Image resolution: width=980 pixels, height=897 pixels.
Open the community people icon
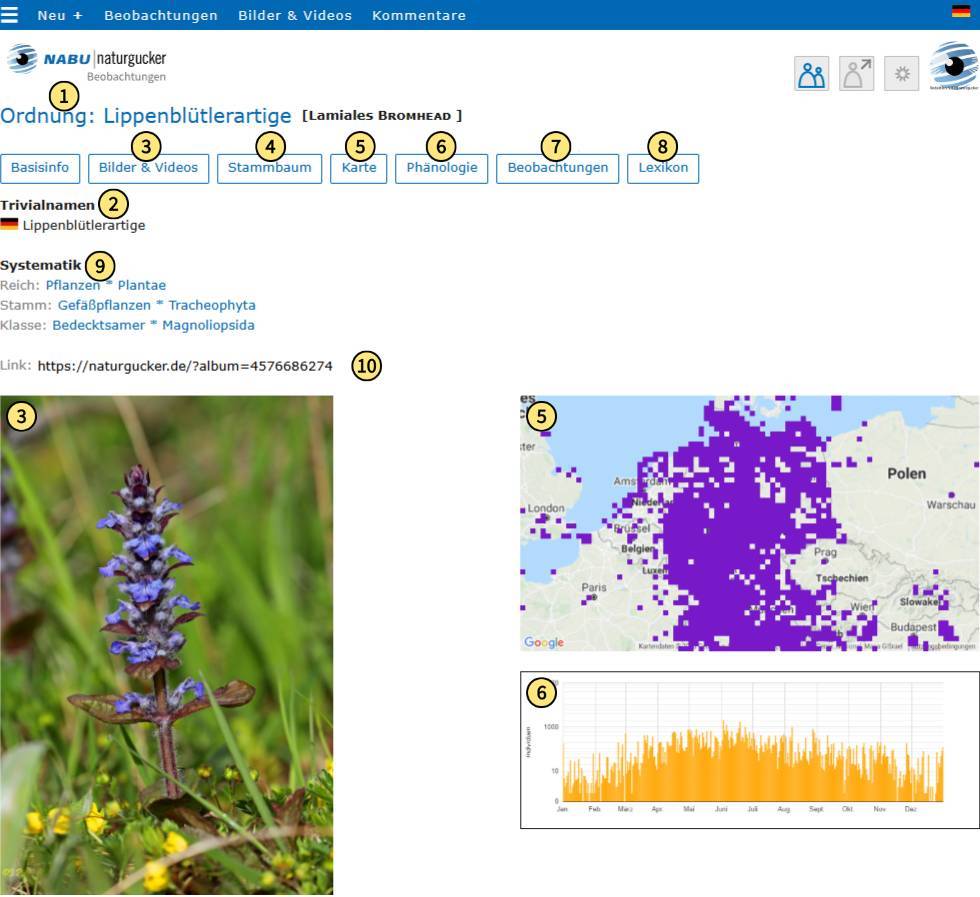click(x=811, y=74)
